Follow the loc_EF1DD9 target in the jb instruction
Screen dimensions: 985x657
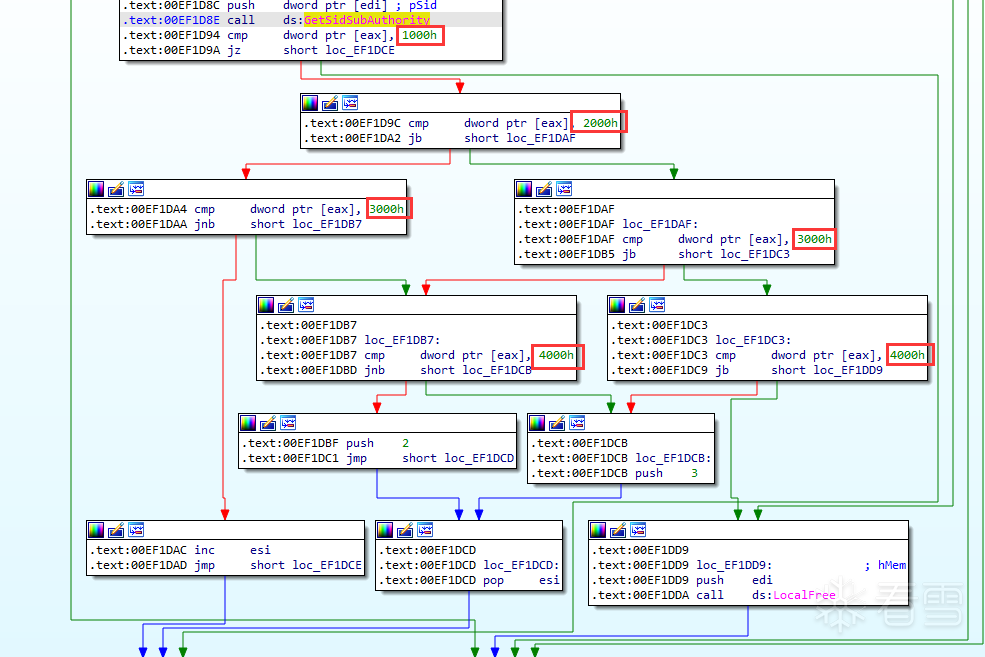click(x=848, y=370)
